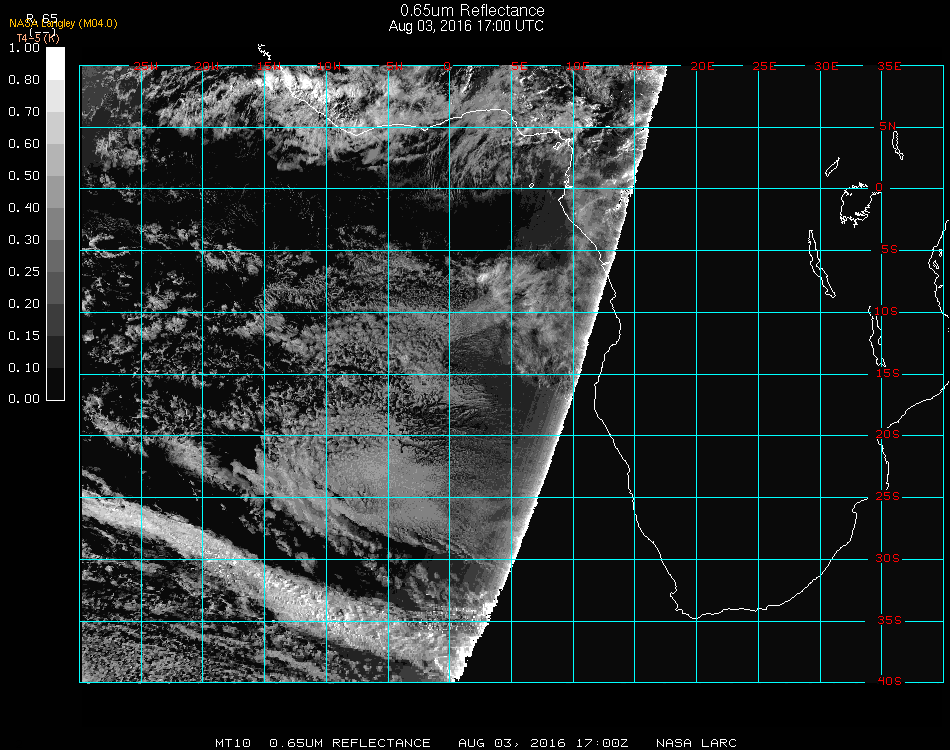Click the 5S latitude label
The height and width of the screenshot is (750, 950).
coord(889,250)
